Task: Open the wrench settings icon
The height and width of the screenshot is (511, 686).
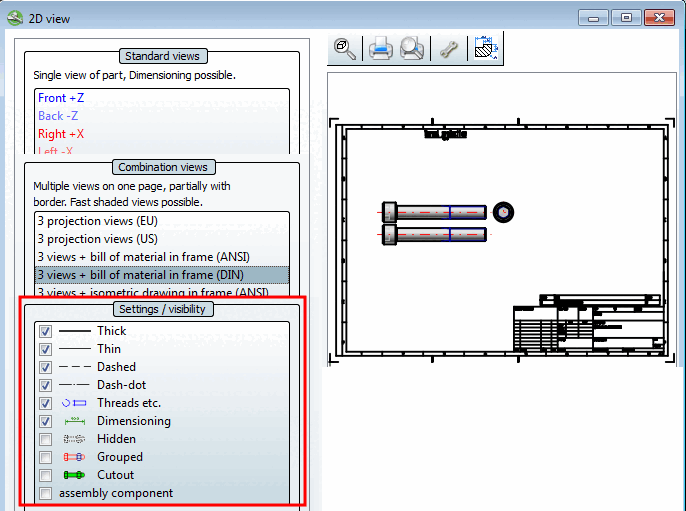Action: (449, 49)
